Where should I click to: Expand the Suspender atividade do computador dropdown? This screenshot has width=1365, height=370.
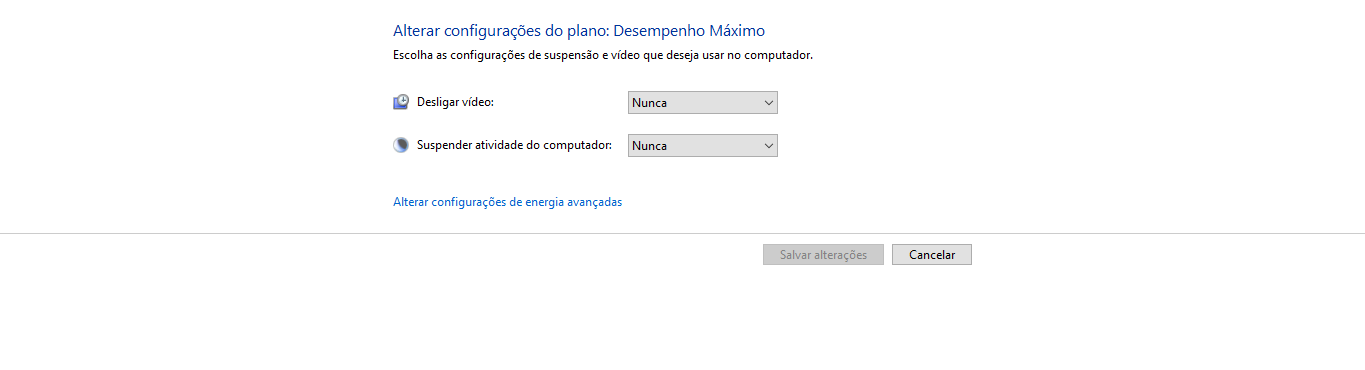[702, 145]
